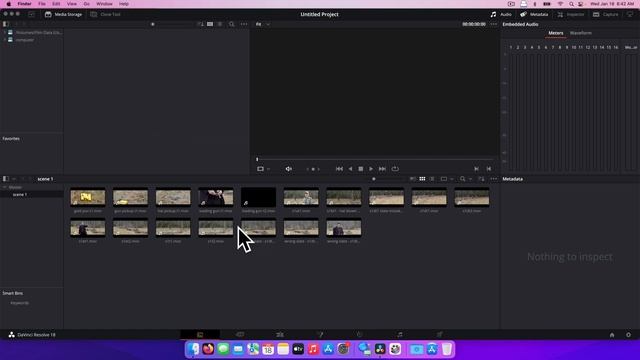Screen dimensions: 640x360
Task: Open the Clone Tool panel
Action: [x=105, y=14]
